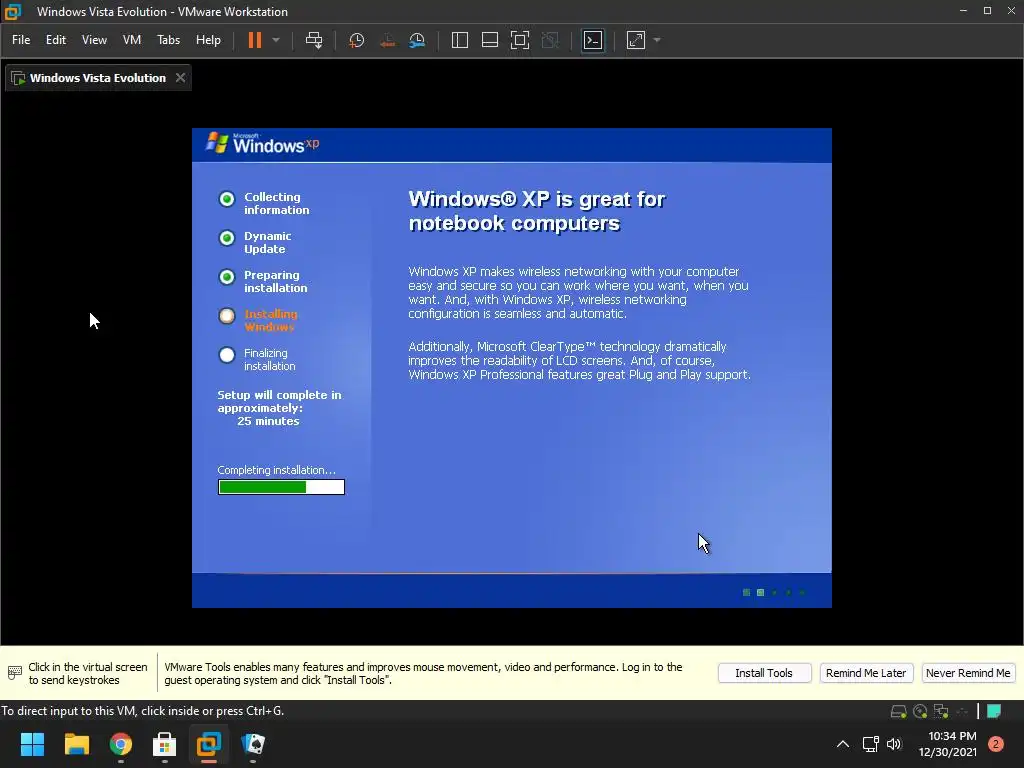Click the Finalizing installation step indicator
This screenshot has width=1024, height=768.
(227, 355)
